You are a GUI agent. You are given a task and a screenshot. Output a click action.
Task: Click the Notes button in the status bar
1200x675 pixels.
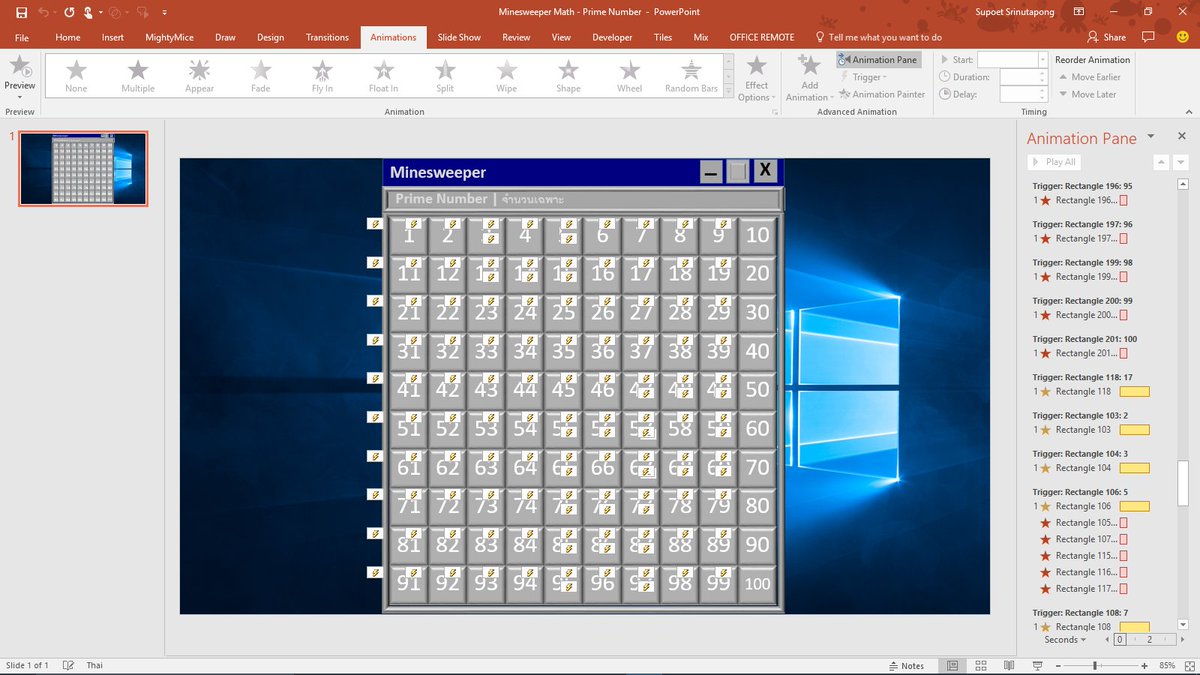906,665
